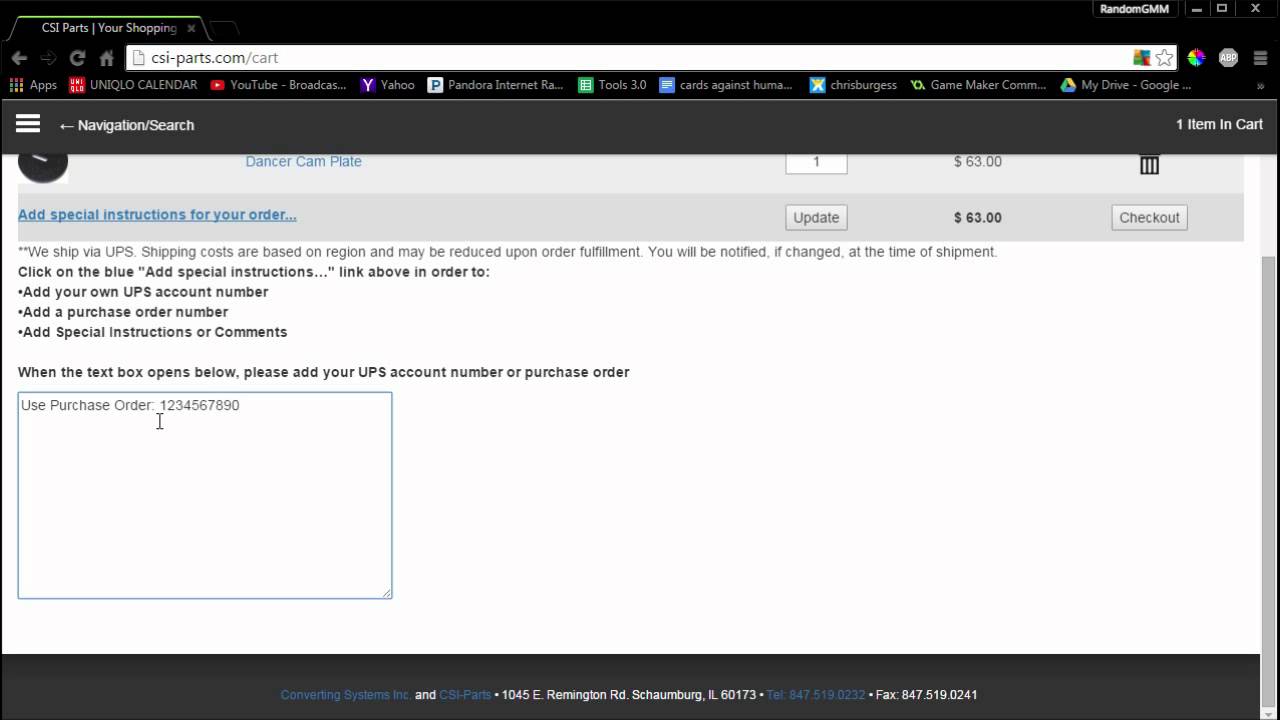Image resolution: width=1280 pixels, height=720 pixels.
Task: Open Pandora Internet Radio bookmark
Action: click(496, 85)
